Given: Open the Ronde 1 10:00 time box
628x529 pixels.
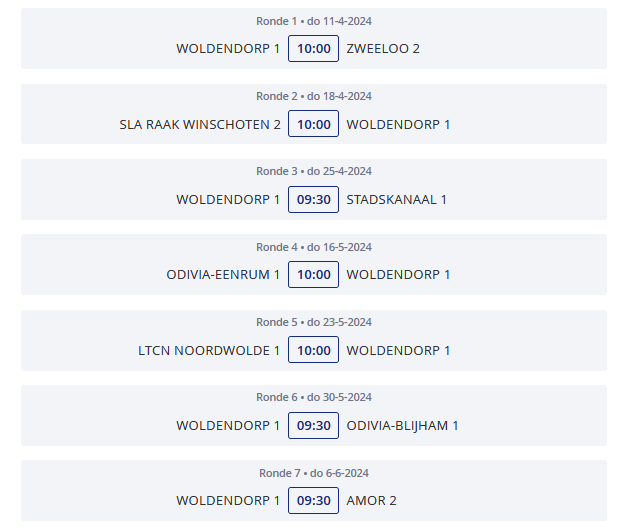Looking at the screenshot, I should point(313,48).
